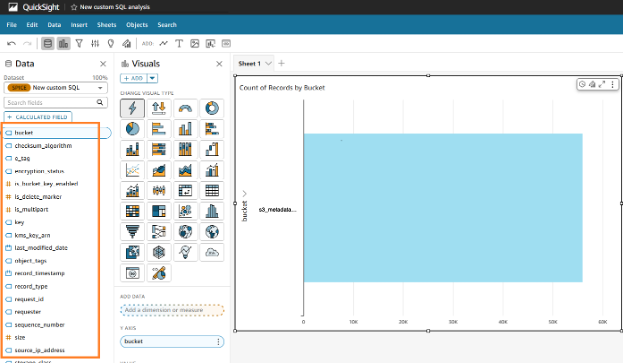
Task: Open the Data menu
Action: (x=54, y=25)
